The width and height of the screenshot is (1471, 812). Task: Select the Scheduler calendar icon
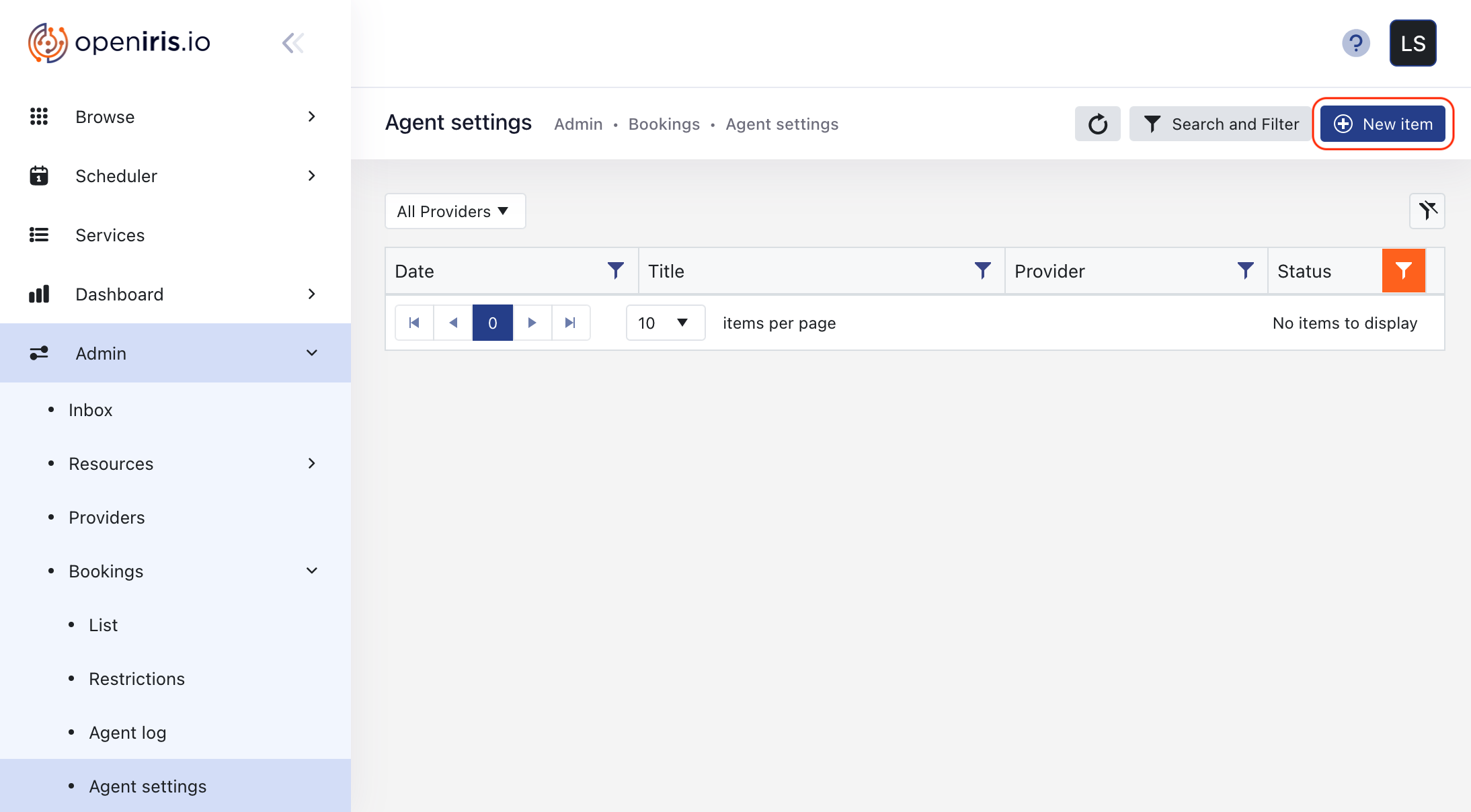tap(39, 175)
